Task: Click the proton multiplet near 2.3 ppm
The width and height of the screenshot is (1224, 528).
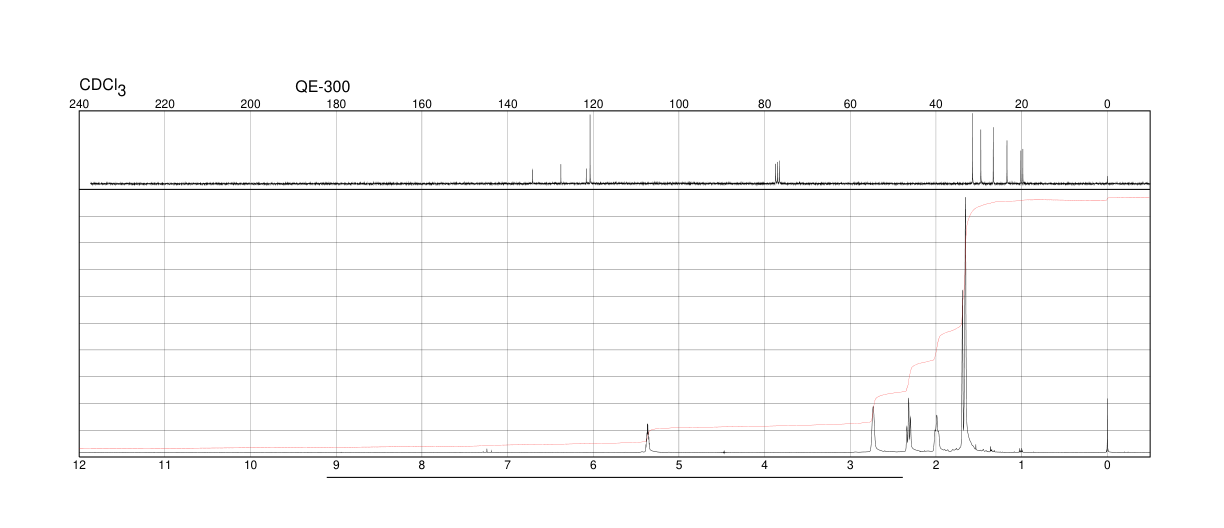Action: pos(909,425)
